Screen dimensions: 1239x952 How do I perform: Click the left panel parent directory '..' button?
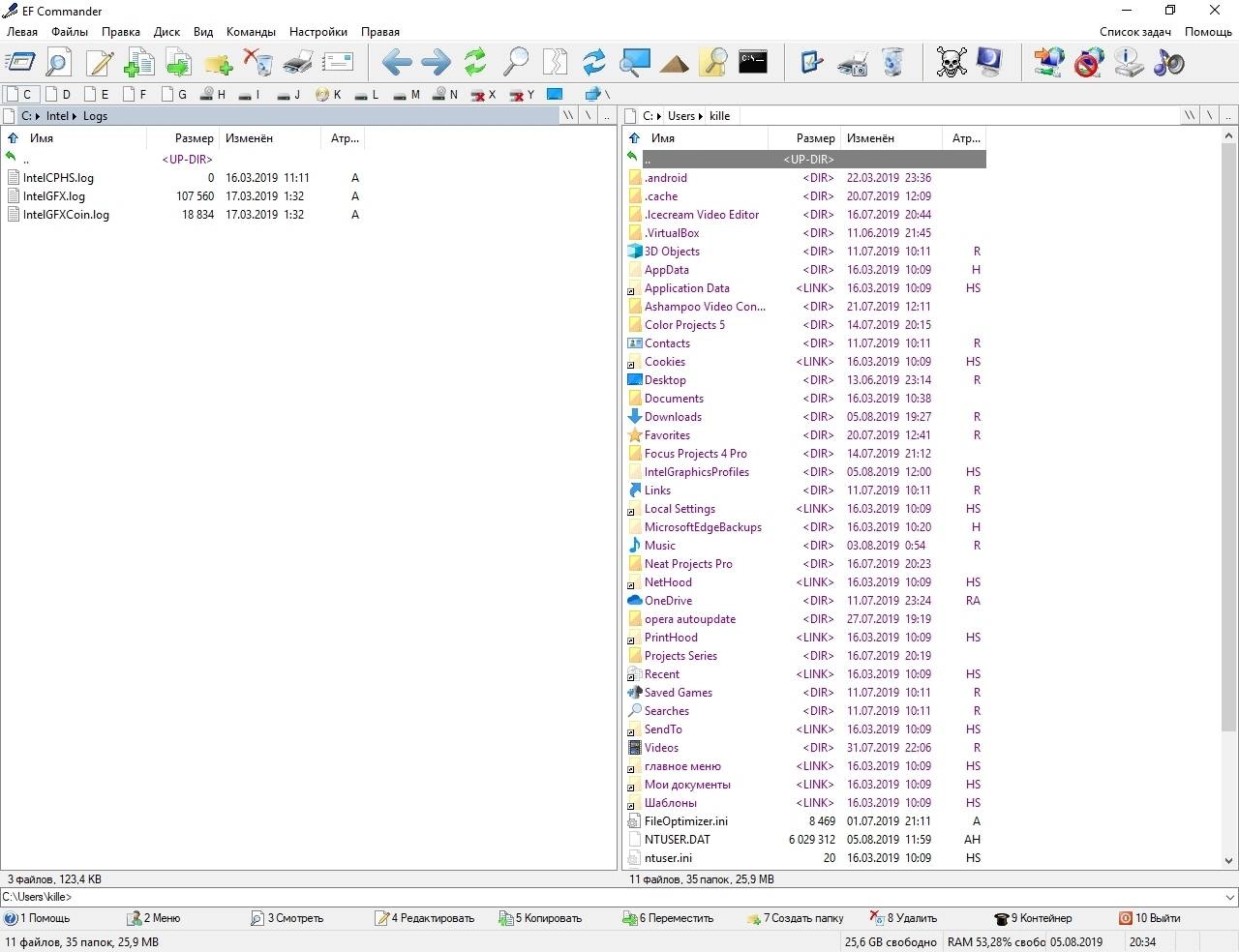pos(607,115)
